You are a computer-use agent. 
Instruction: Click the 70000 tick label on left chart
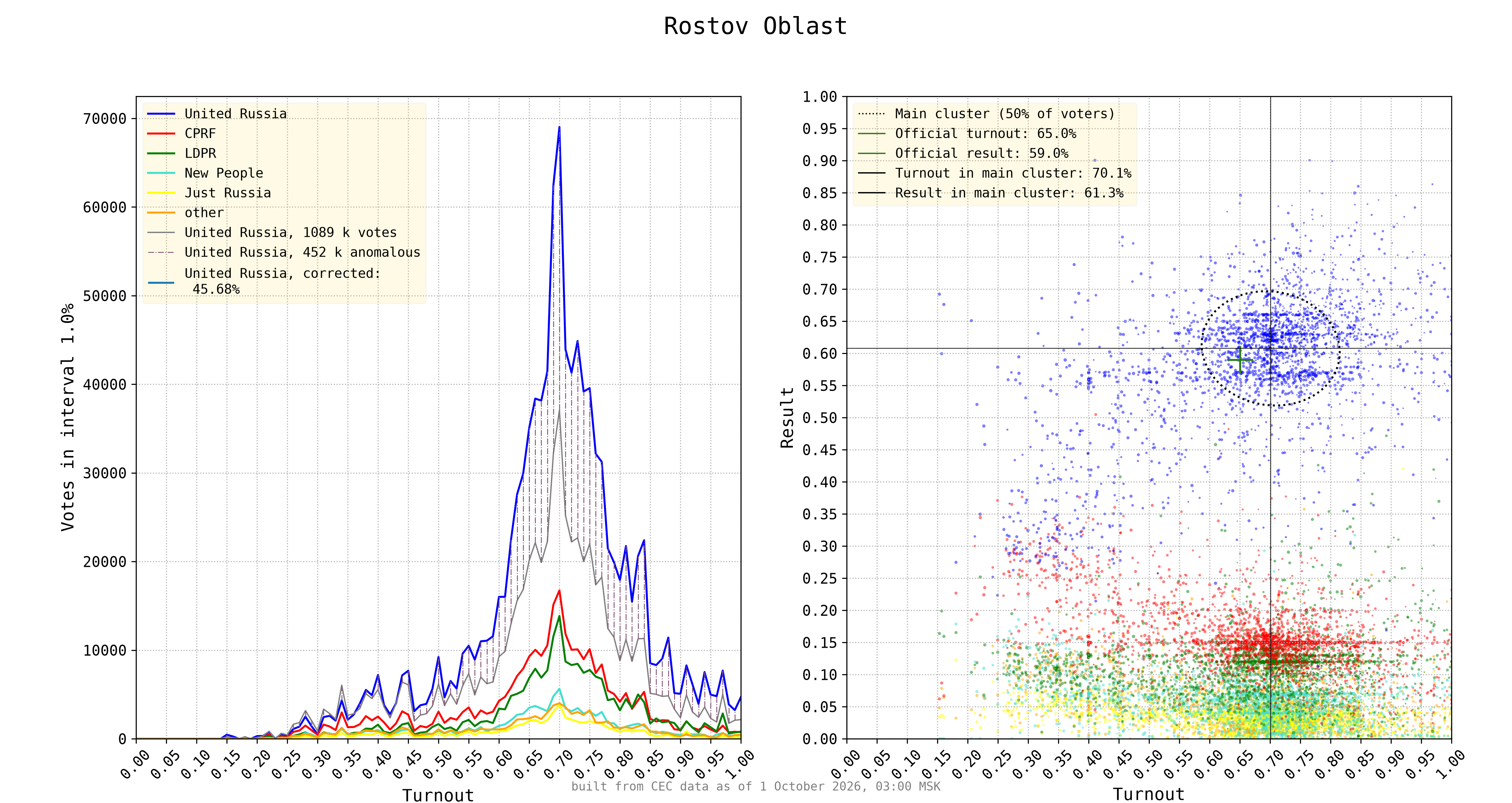pos(105,119)
